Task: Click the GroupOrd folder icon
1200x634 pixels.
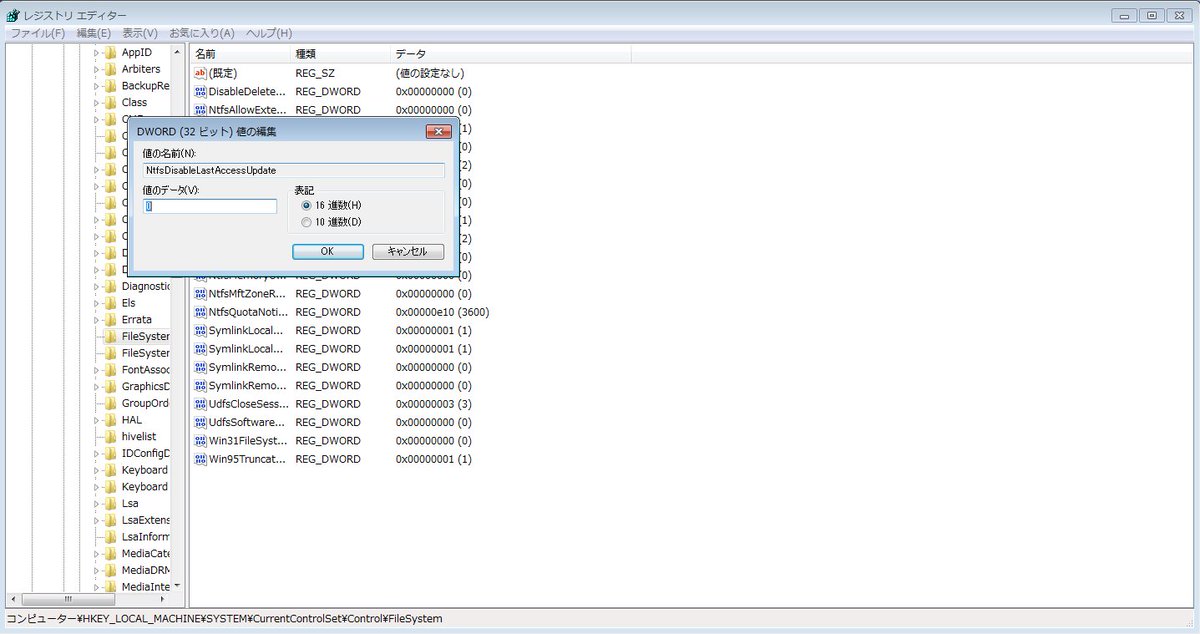Action: tap(111, 403)
